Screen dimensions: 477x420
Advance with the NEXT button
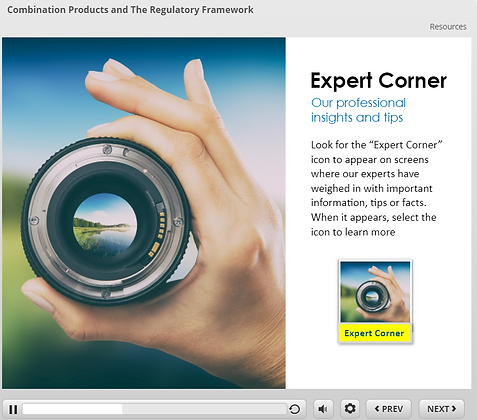(x=441, y=409)
